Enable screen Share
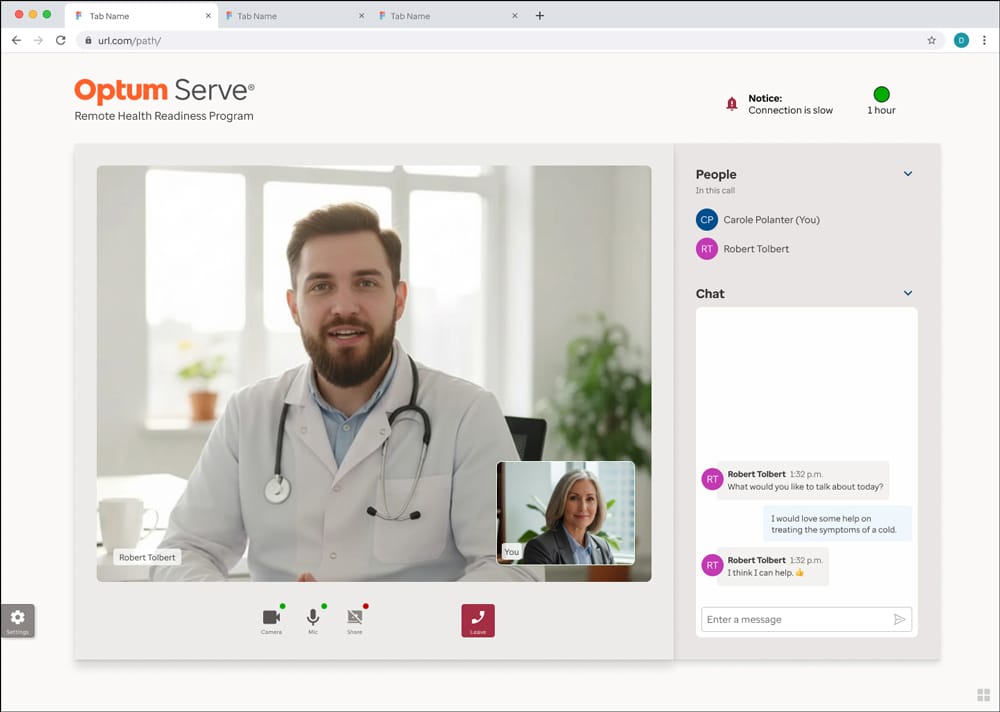Viewport: 1000px width, 712px height. click(x=354, y=618)
